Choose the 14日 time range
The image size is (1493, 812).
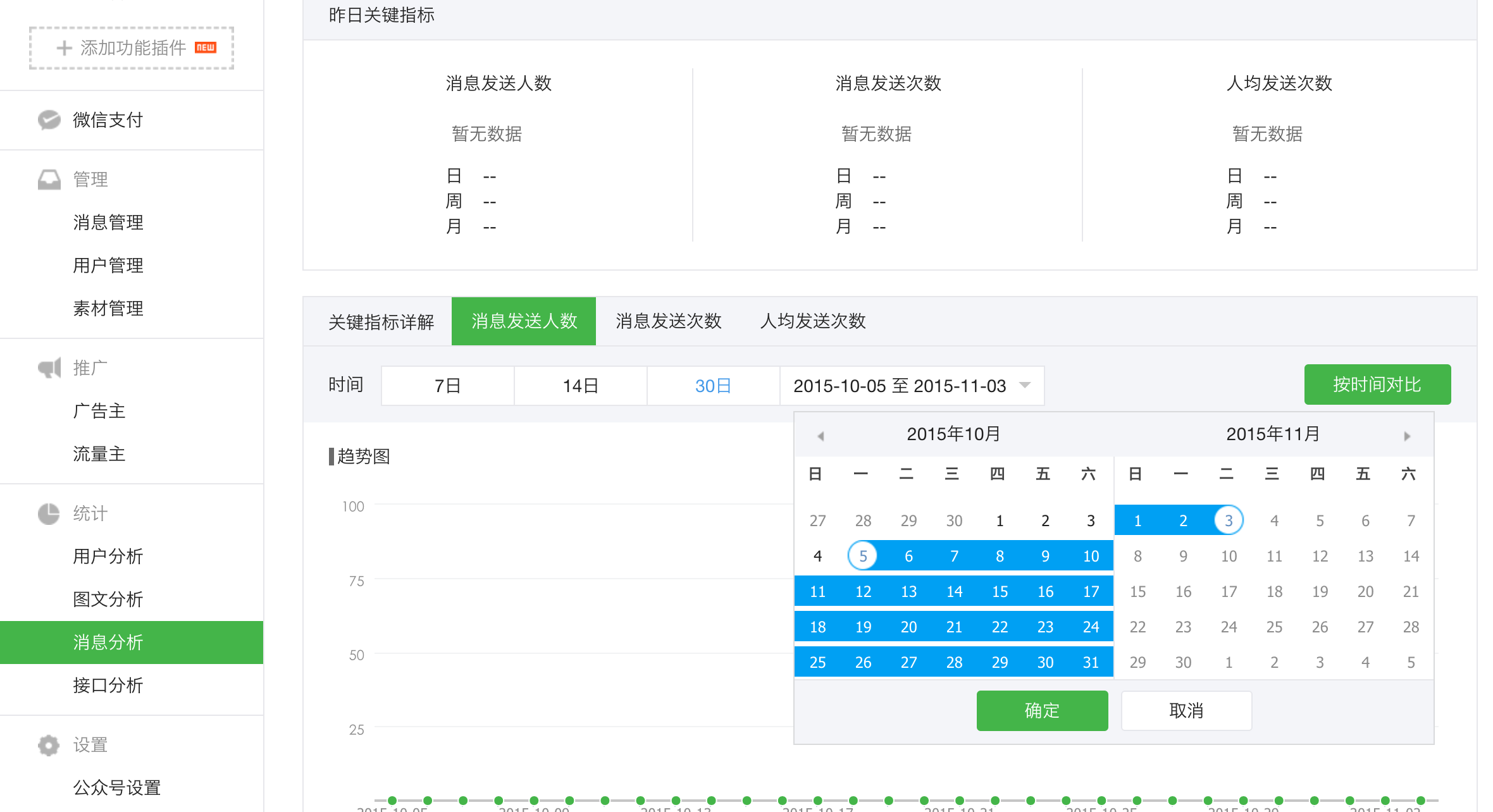point(581,386)
